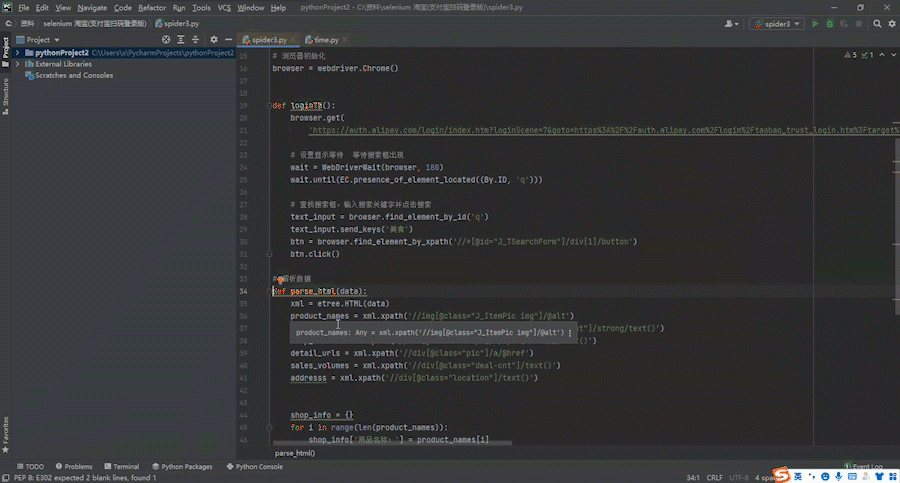Start debugging with the bug icon
Viewport: 900px width, 483px height.
click(x=829, y=24)
